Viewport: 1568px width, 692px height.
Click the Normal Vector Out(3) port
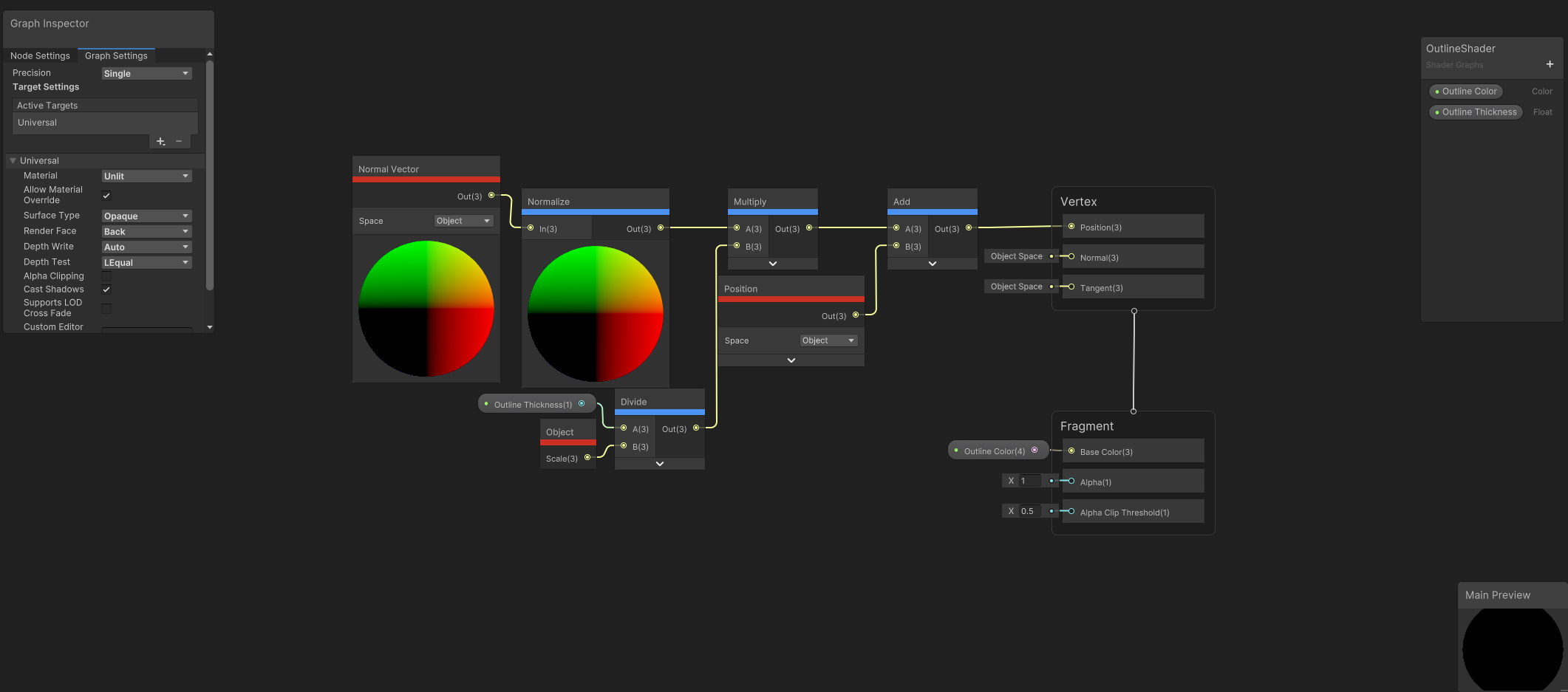[x=491, y=196]
